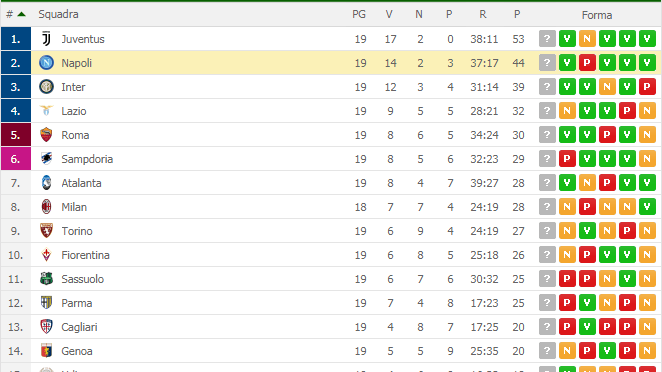Click the Roma crest icon
Screen dimensions: 662x372
click(x=46, y=135)
